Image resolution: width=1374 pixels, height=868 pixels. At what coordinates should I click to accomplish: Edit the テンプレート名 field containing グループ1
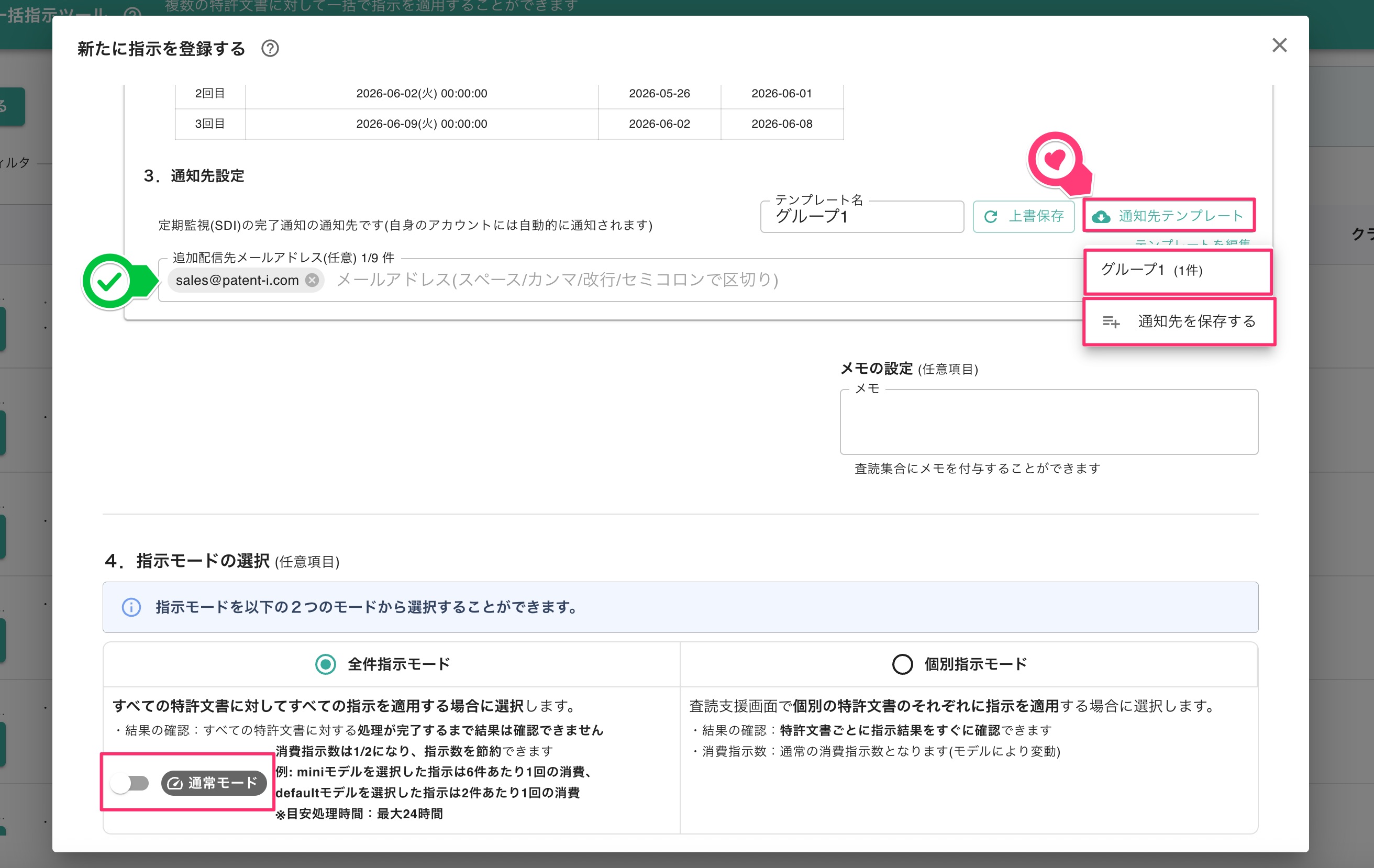coord(861,217)
